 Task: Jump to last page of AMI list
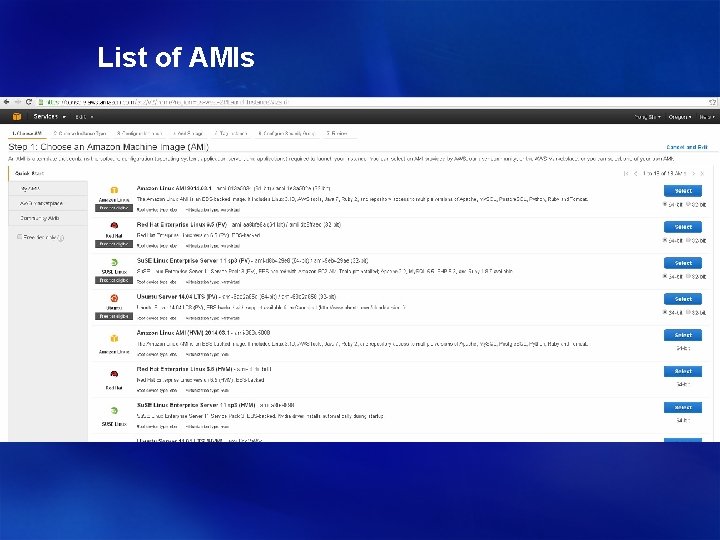click(702, 174)
